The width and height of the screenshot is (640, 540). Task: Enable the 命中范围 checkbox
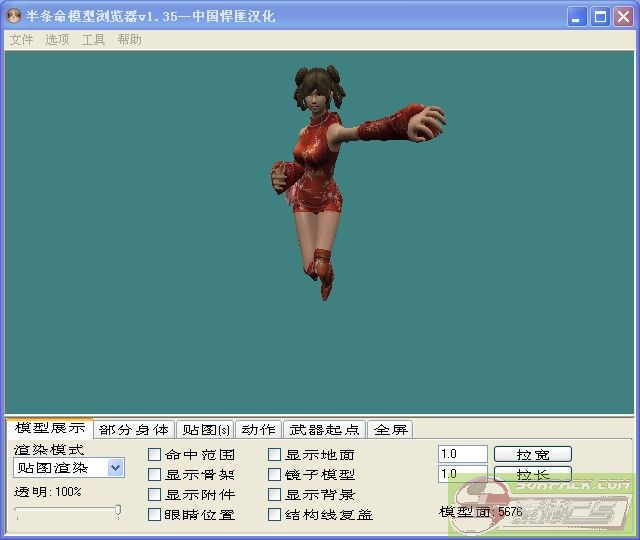pos(155,455)
